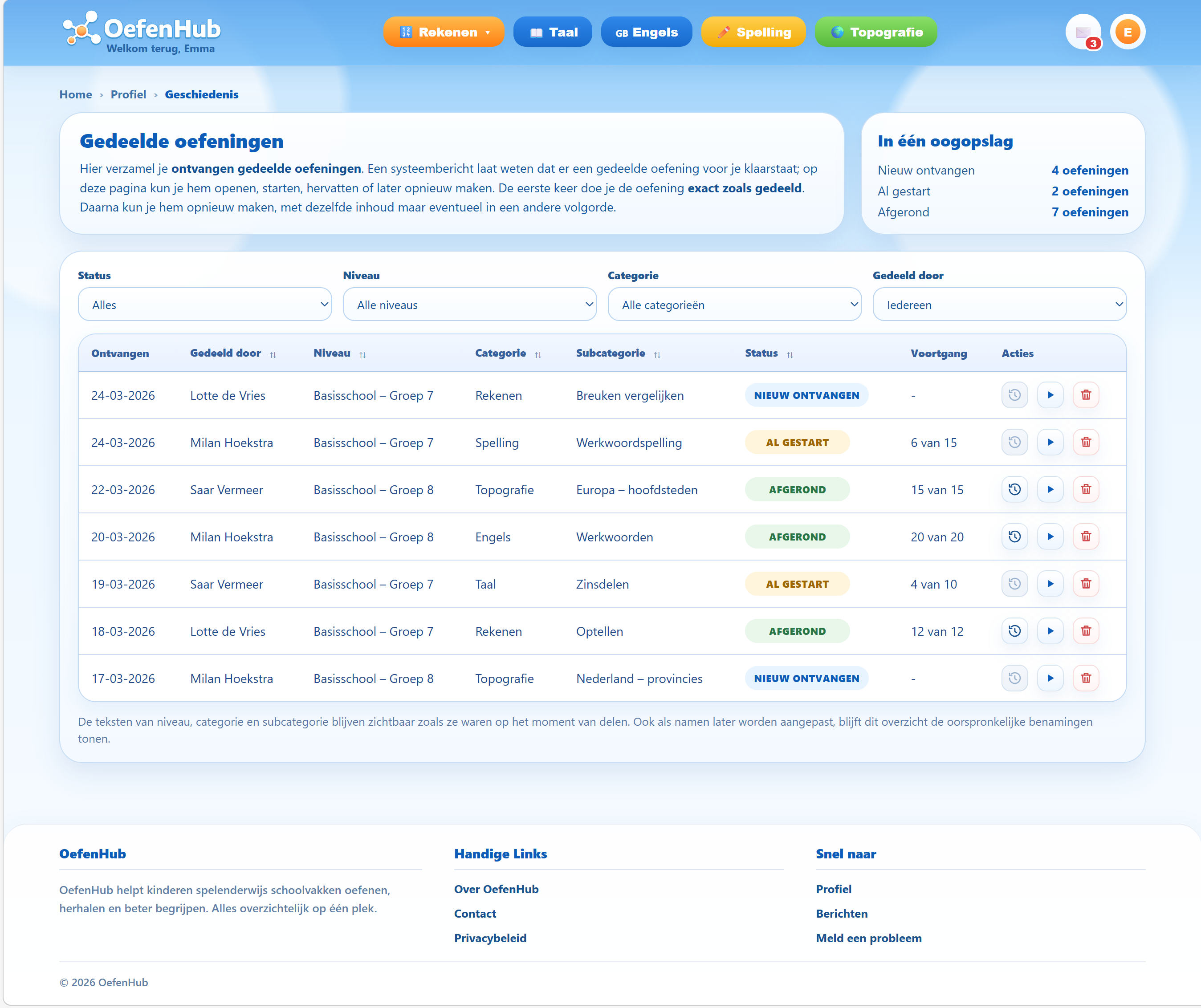Image resolution: width=1201 pixels, height=1008 pixels.
Task: Click date 22-03-2026 in the table
Action: (x=123, y=490)
